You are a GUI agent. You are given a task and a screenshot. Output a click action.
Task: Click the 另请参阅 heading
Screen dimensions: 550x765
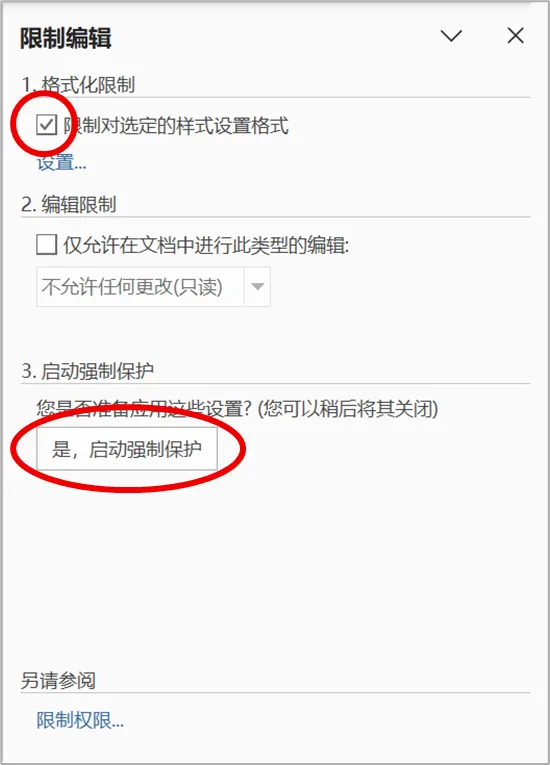pos(58,680)
